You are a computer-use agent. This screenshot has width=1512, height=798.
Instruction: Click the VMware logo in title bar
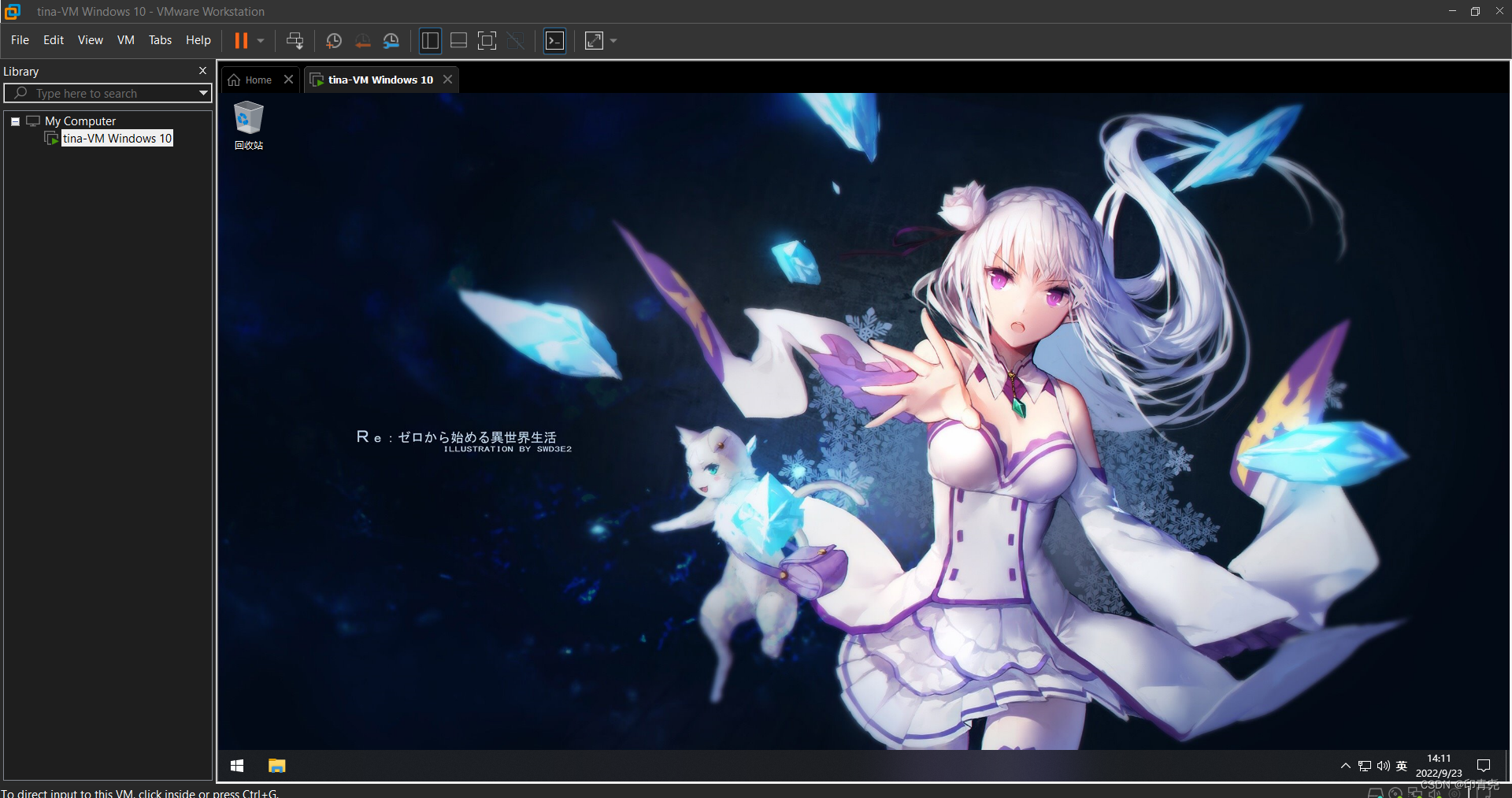click(13, 12)
